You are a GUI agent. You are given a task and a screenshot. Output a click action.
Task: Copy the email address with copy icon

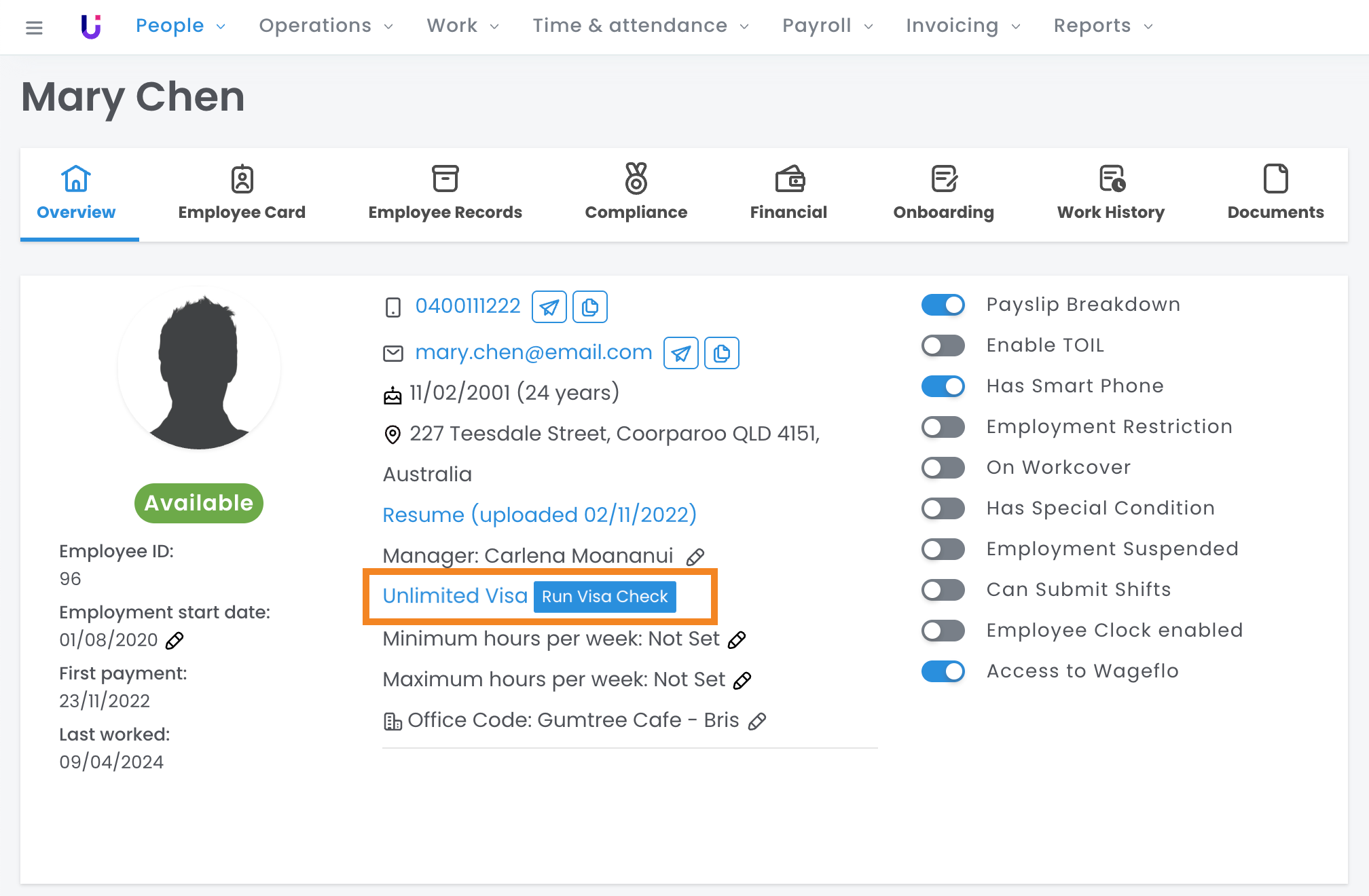(x=721, y=353)
